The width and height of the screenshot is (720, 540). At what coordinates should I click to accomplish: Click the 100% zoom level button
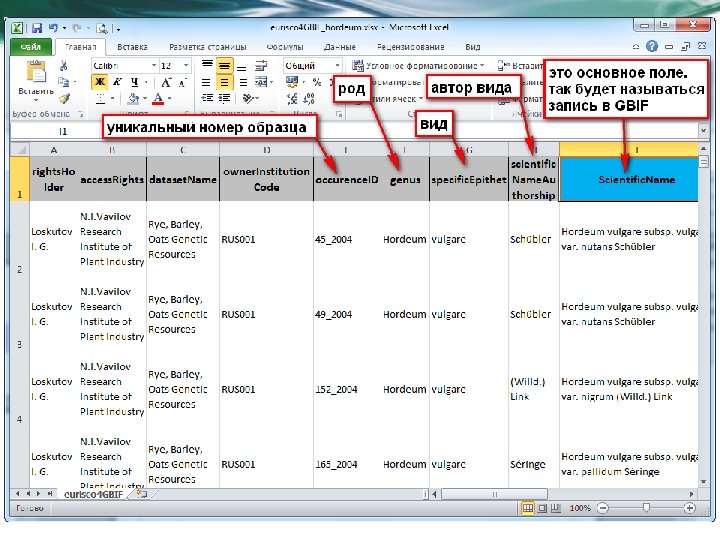pos(579,508)
